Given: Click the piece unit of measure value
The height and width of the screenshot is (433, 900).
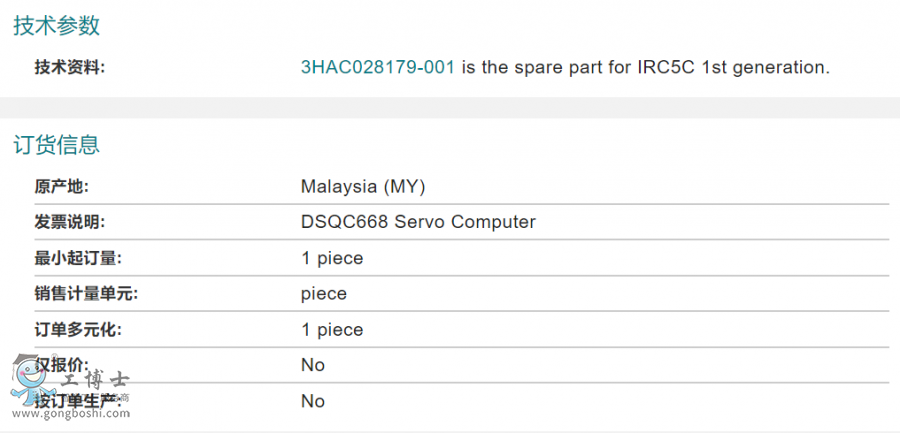Looking at the screenshot, I should click(x=324, y=294).
